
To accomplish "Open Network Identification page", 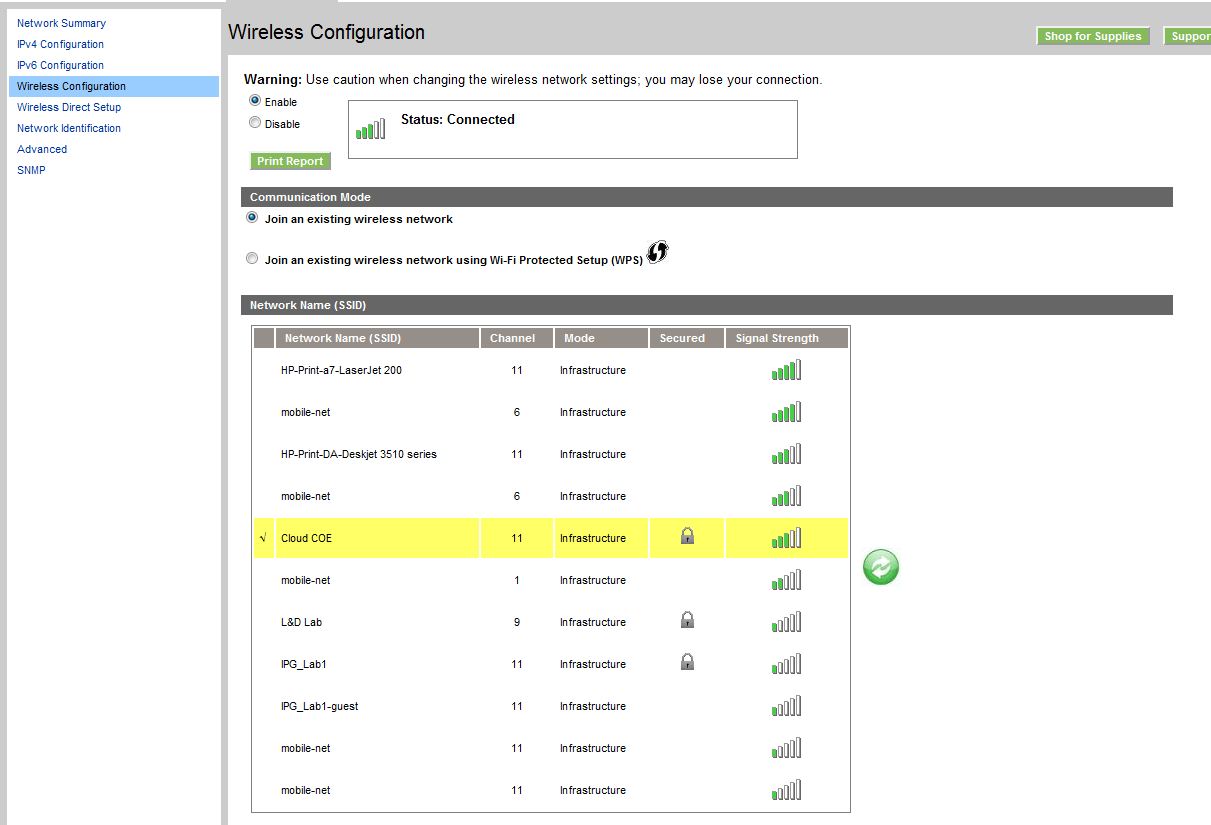I will pyautogui.click(x=69, y=128).
